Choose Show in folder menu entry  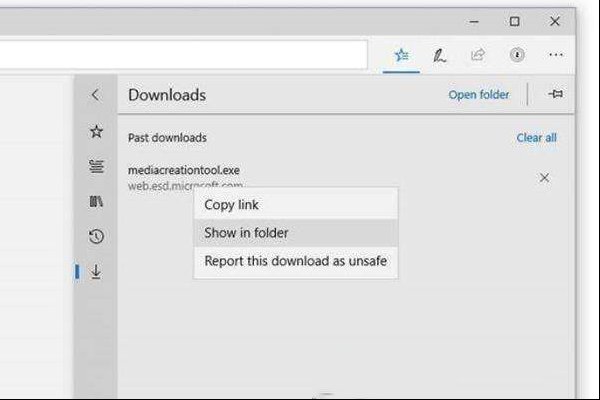(x=296, y=233)
